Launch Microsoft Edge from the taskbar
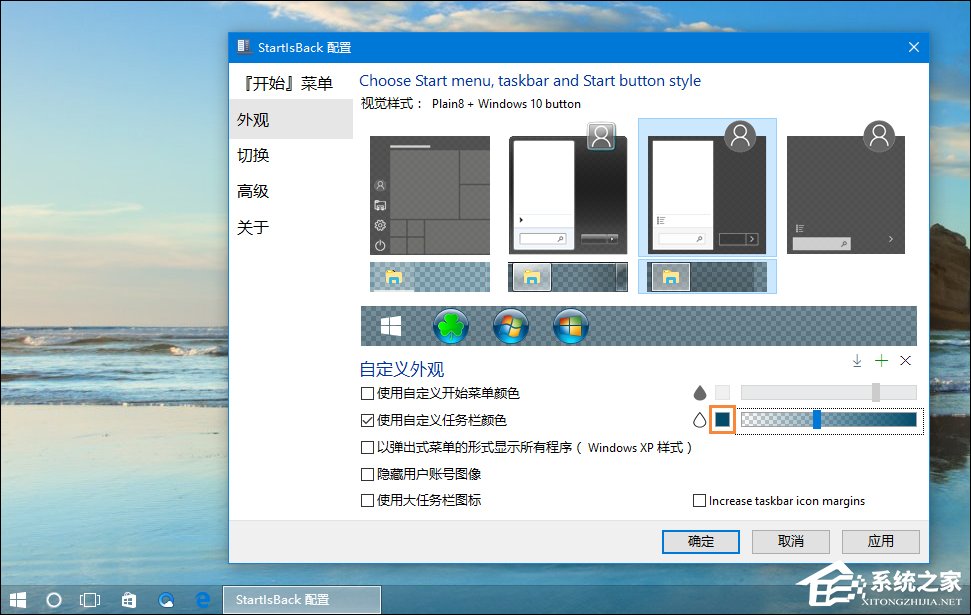The height and width of the screenshot is (615, 971). pos(203,599)
